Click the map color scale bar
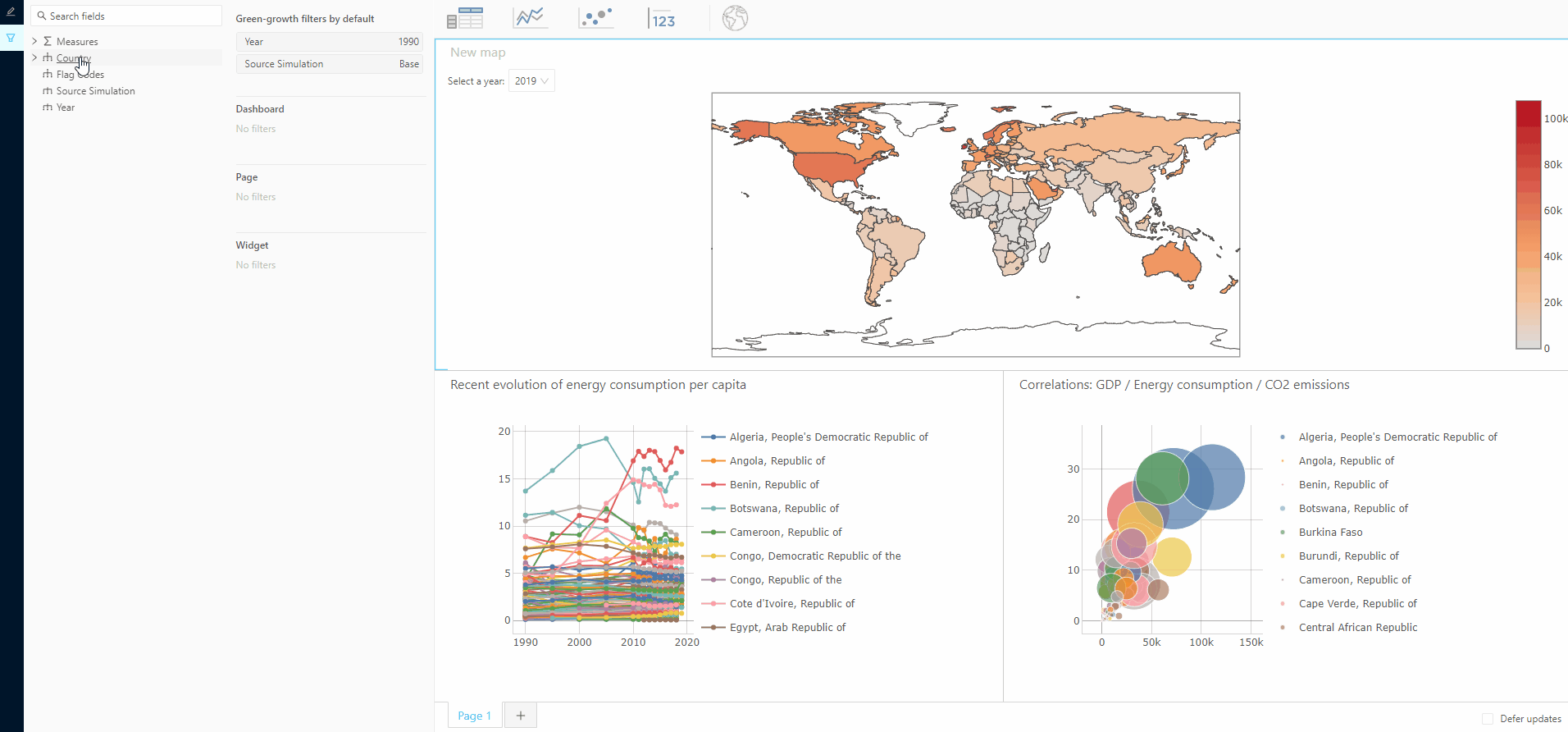Image resolution: width=1568 pixels, height=732 pixels. tap(1528, 225)
